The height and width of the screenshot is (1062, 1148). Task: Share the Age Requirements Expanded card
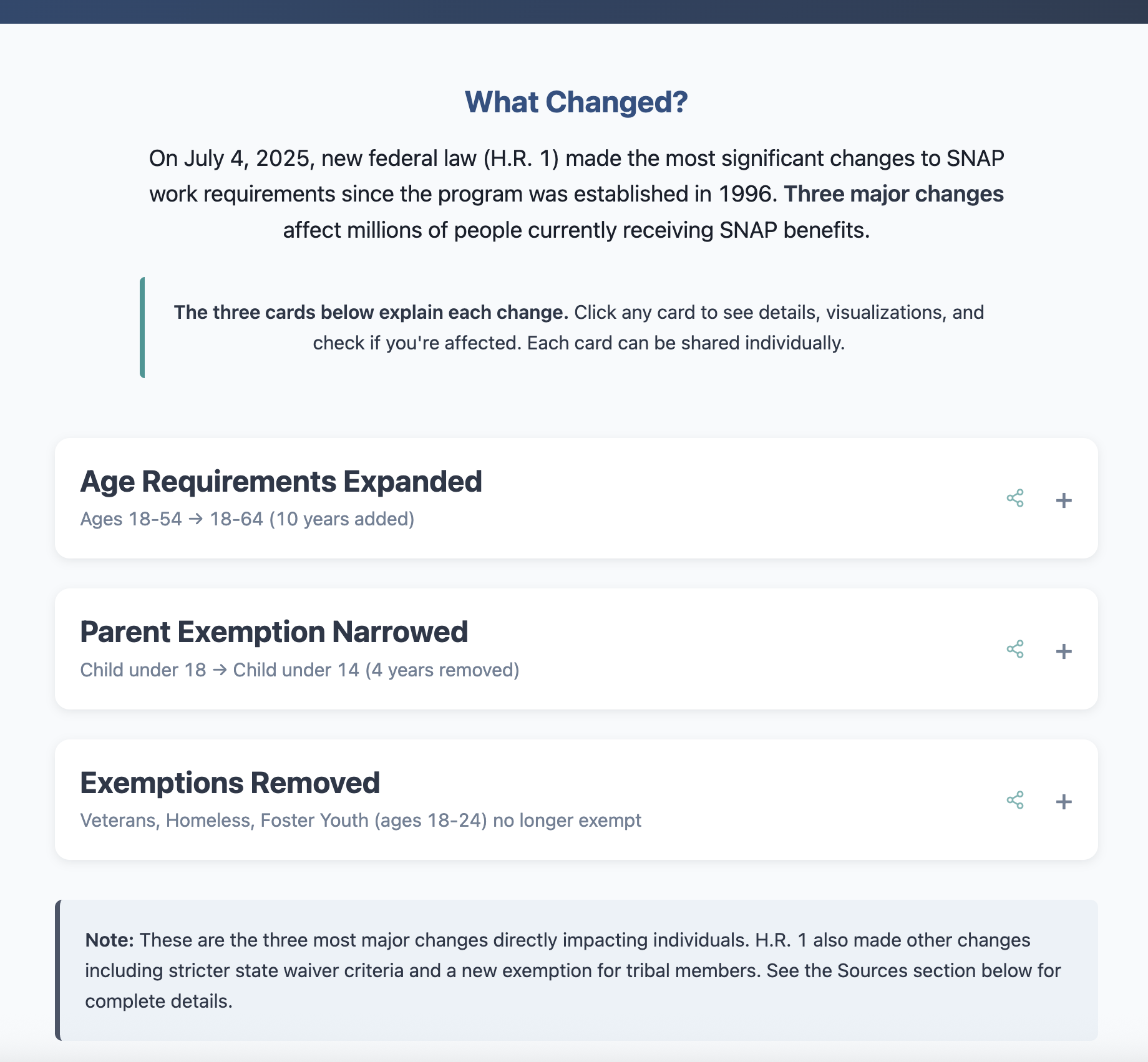pos(1015,498)
